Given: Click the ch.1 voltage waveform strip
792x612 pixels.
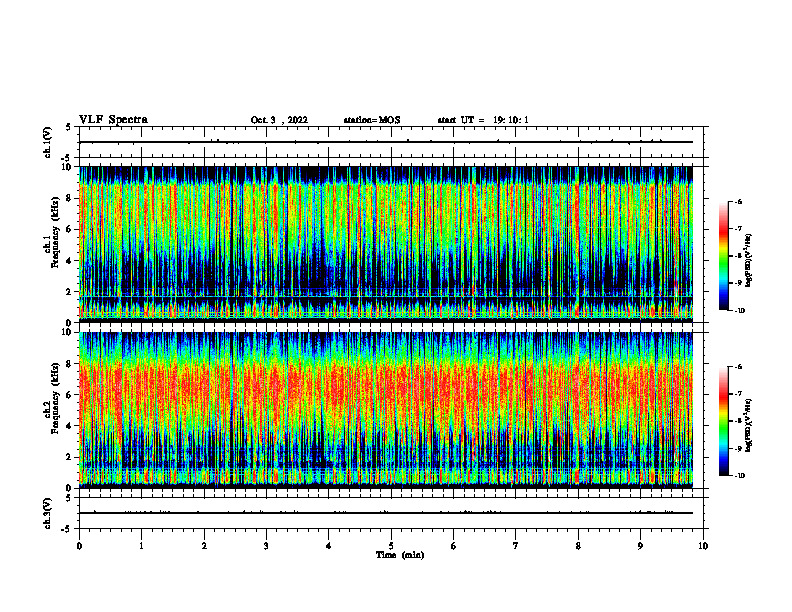Looking at the screenshot, I should click(x=391, y=142).
